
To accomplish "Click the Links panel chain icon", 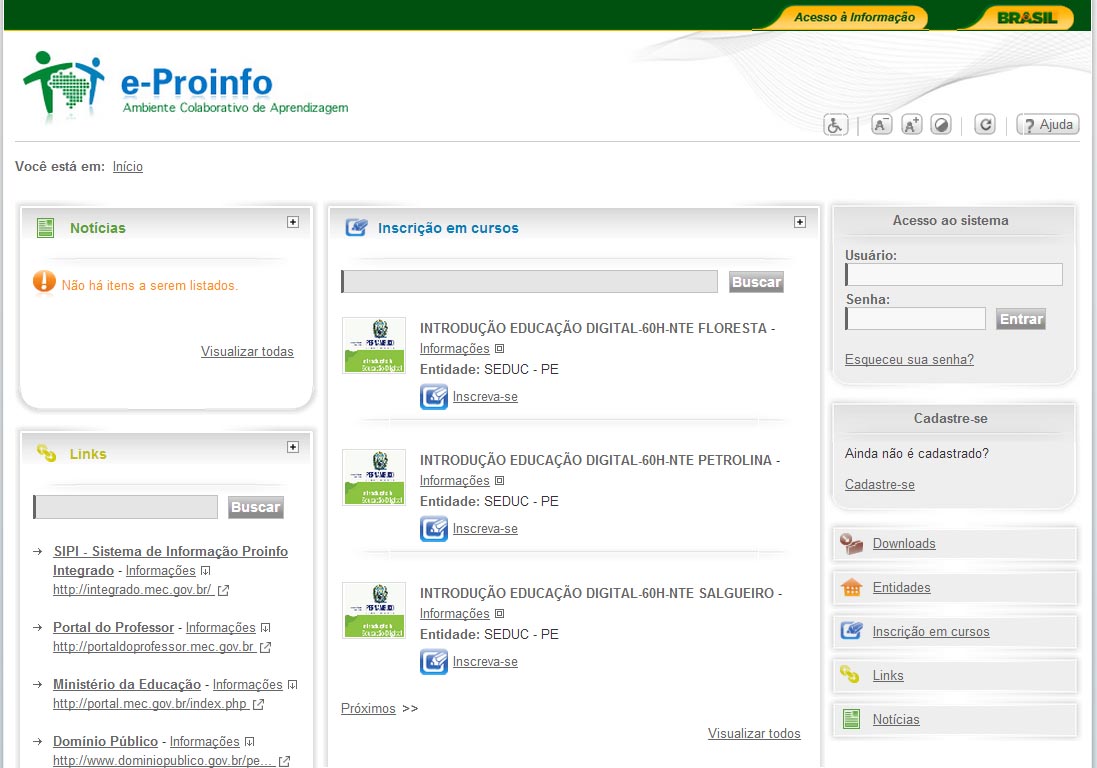I will click(x=46, y=453).
